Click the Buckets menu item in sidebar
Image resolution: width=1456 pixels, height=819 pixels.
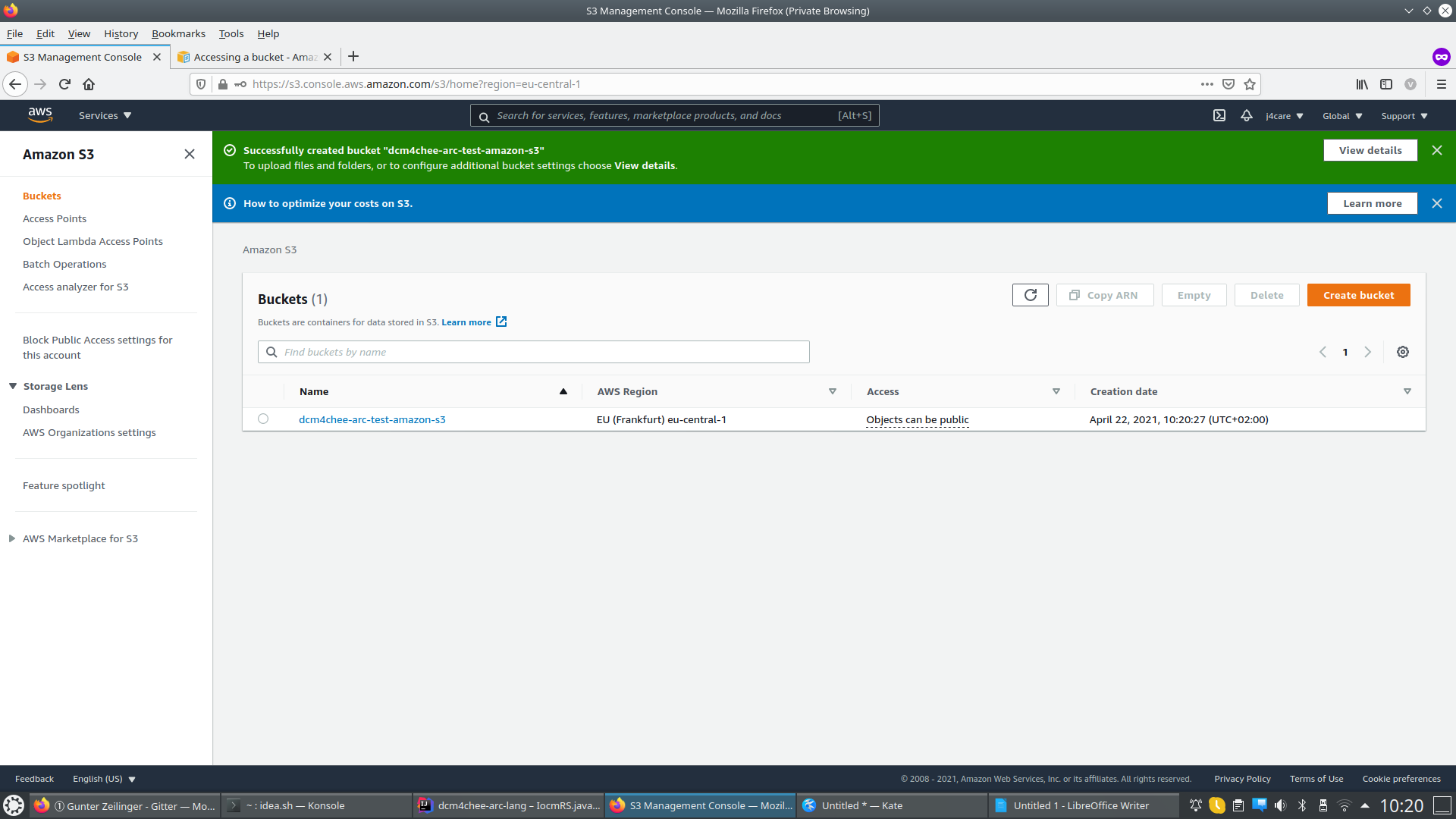tap(41, 195)
